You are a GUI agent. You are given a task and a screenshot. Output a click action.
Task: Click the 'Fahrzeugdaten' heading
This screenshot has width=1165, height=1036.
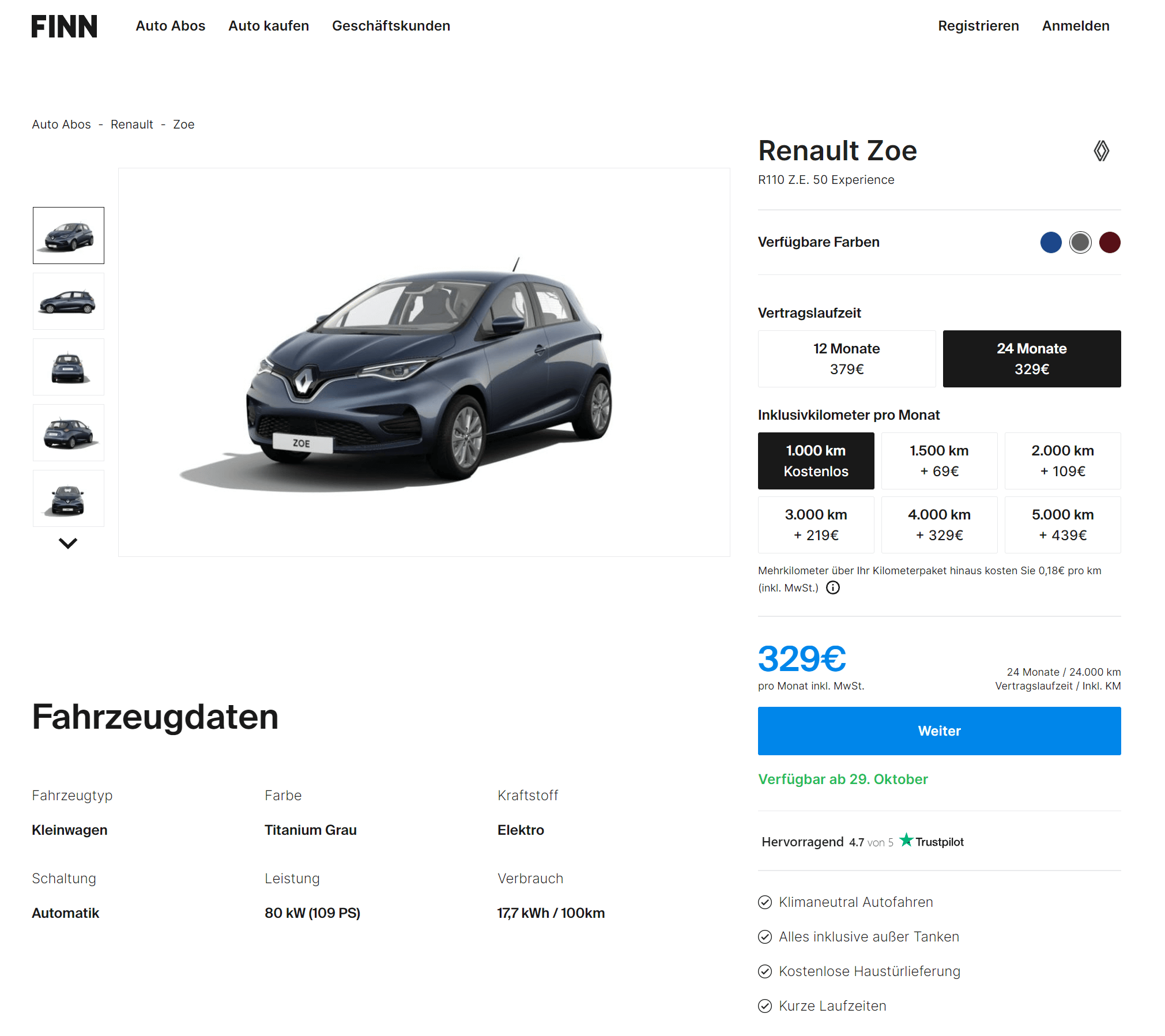pyautogui.click(x=155, y=717)
